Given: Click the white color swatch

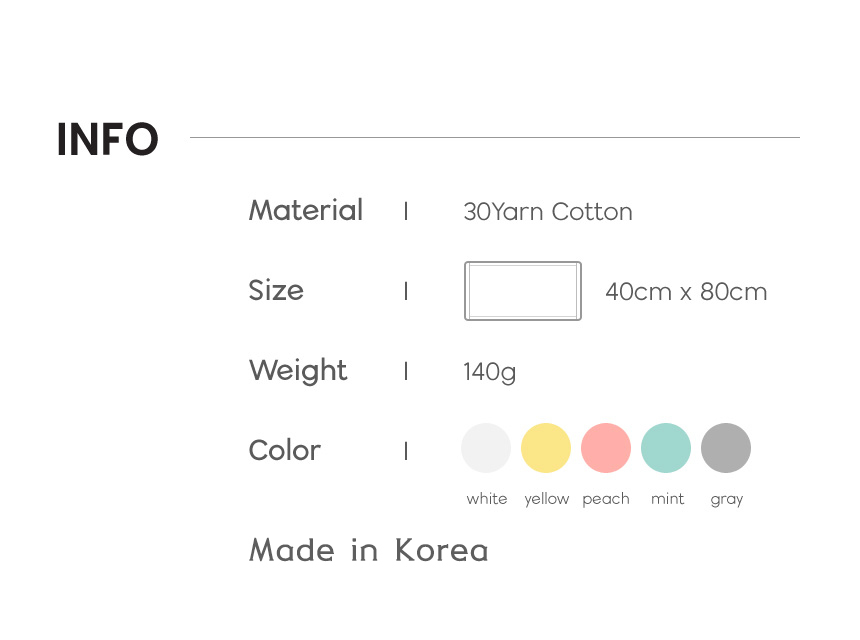Looking at the screenshot, I should click(x=486, y=448).
